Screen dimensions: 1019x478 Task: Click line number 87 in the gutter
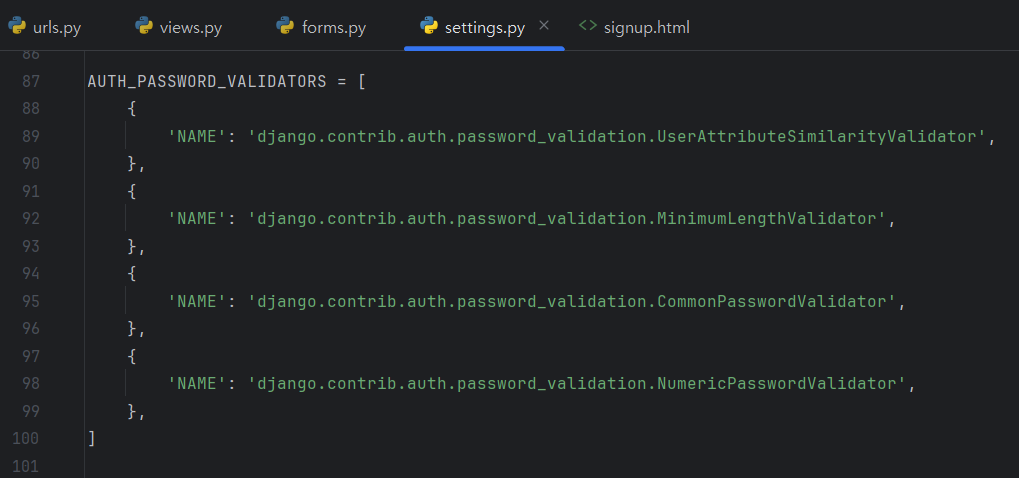tap(30, 82)
